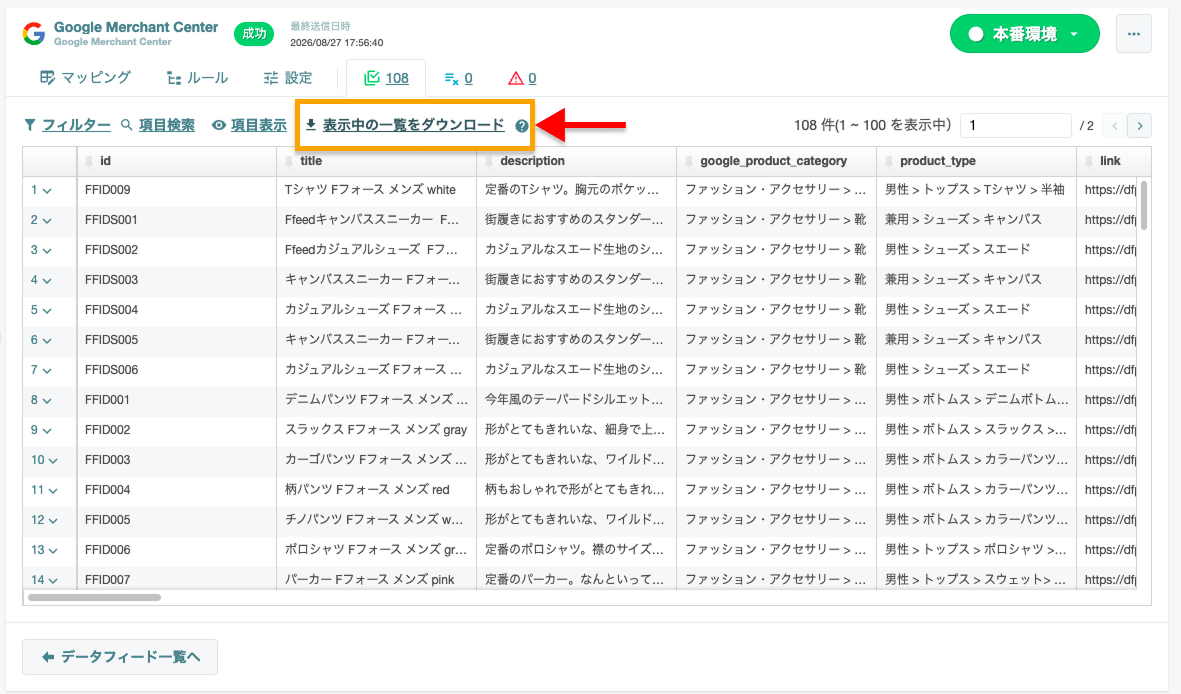
Task: Open the 設定 tab
Action: (x=288, y=78)
